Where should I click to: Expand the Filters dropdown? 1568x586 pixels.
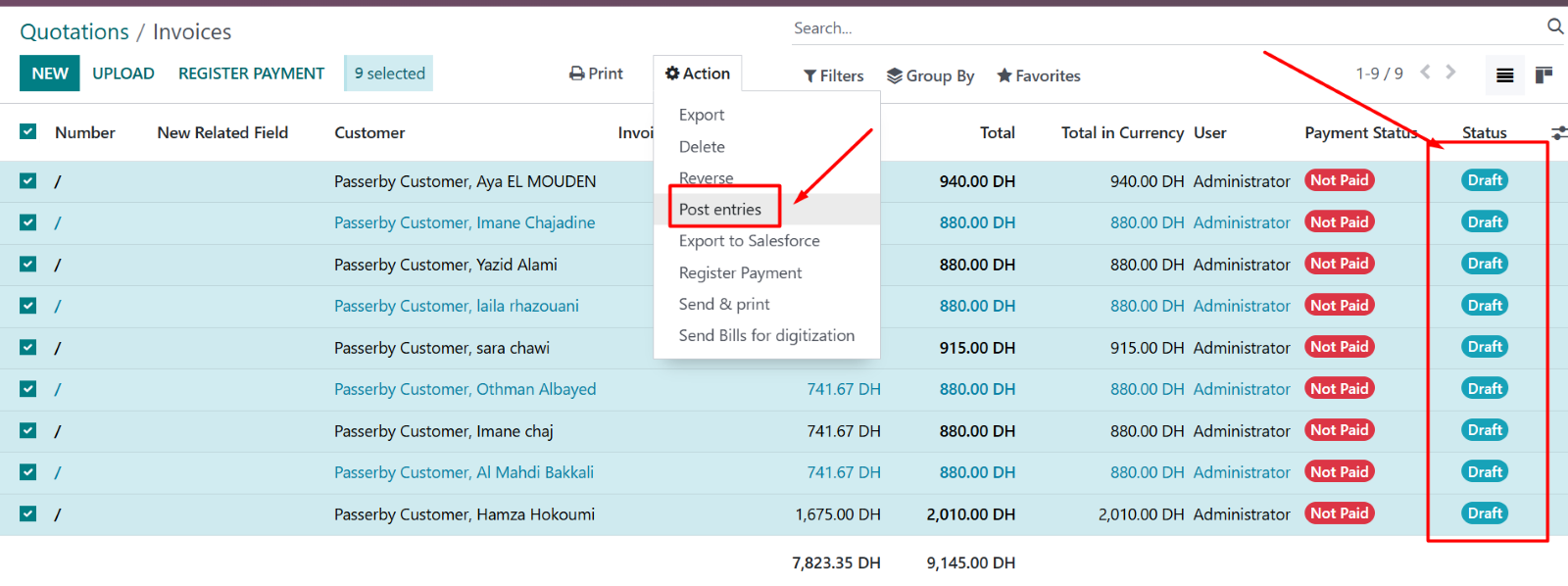pos(834,75)
